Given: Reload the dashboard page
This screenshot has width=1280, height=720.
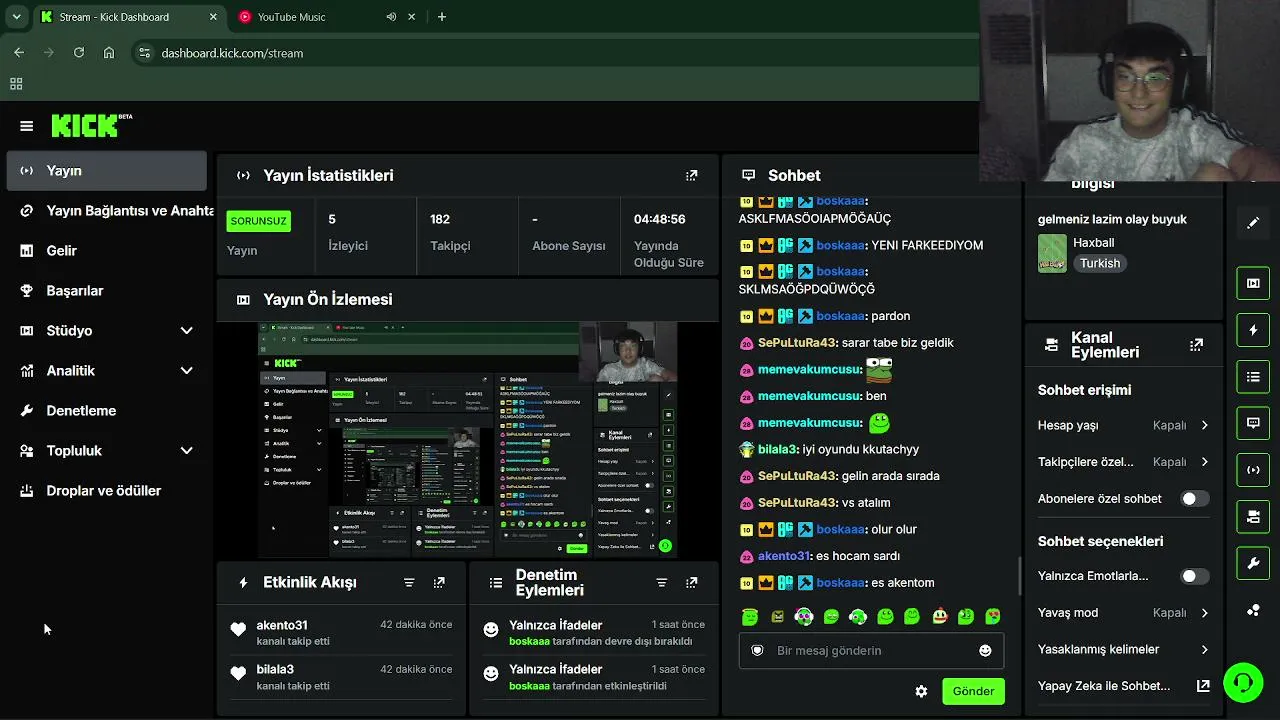Looking at the screenshot, I should tap(79, 52).
